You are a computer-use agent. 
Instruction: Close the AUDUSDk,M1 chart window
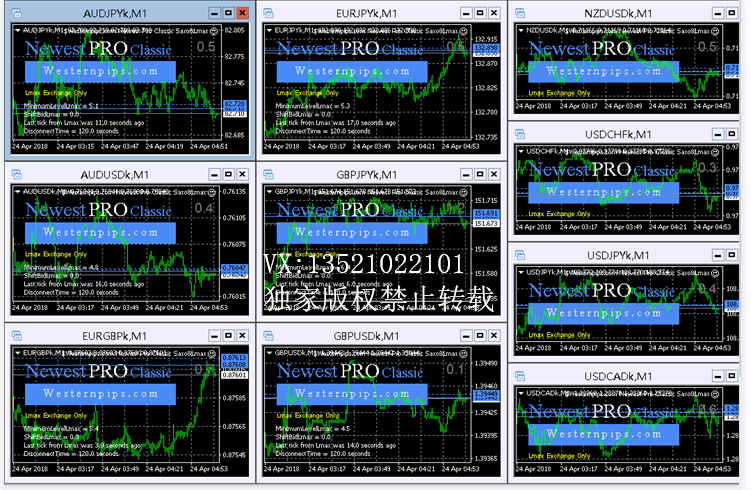coord(242,174)
